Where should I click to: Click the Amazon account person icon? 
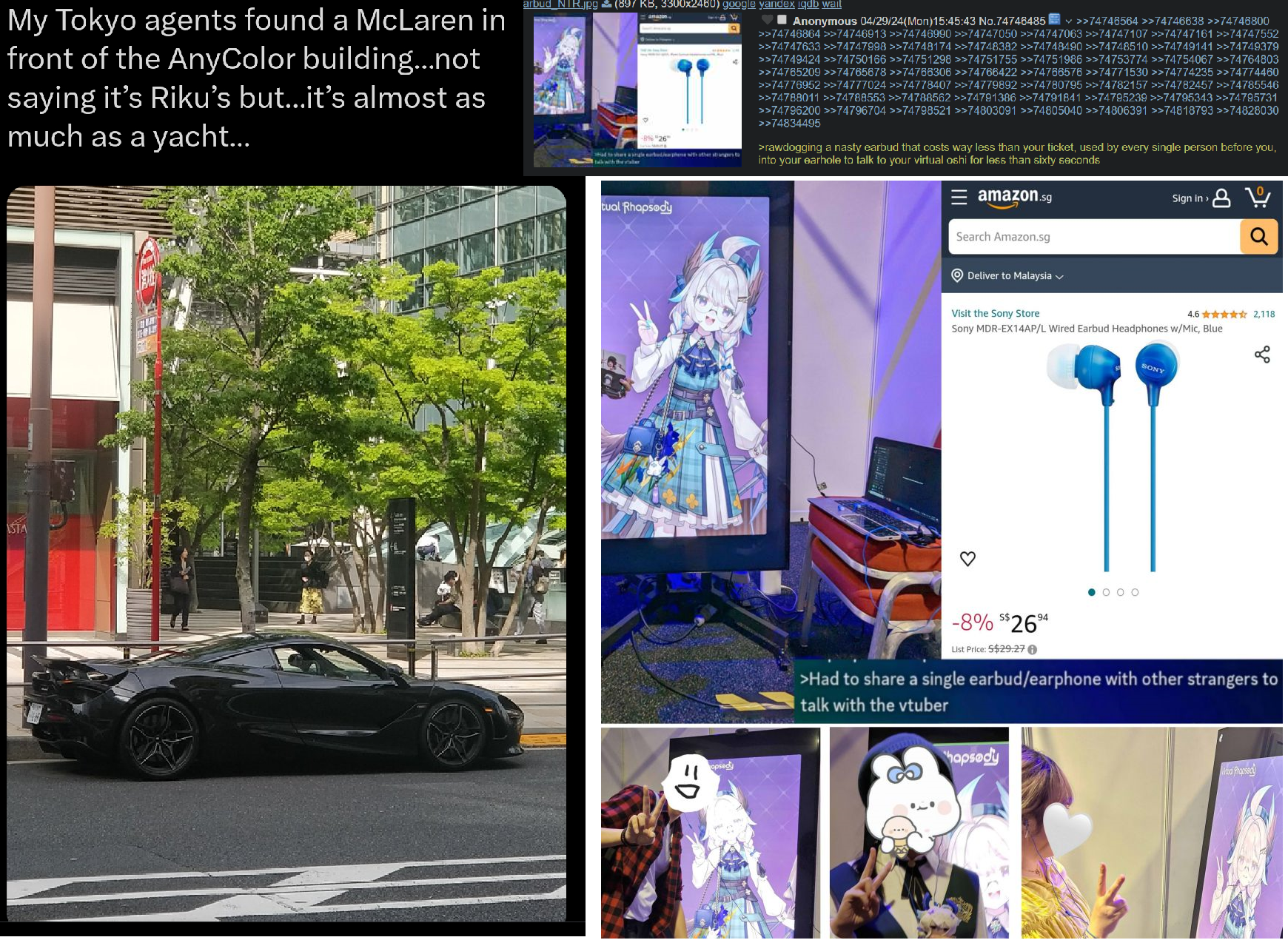[1221, 198]
